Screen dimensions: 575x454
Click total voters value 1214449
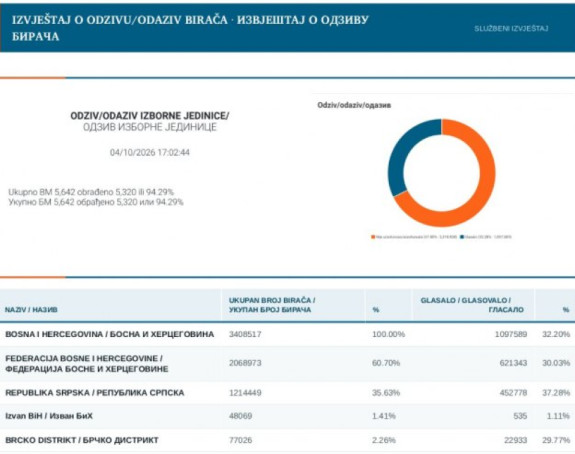(x=245, y=393)
